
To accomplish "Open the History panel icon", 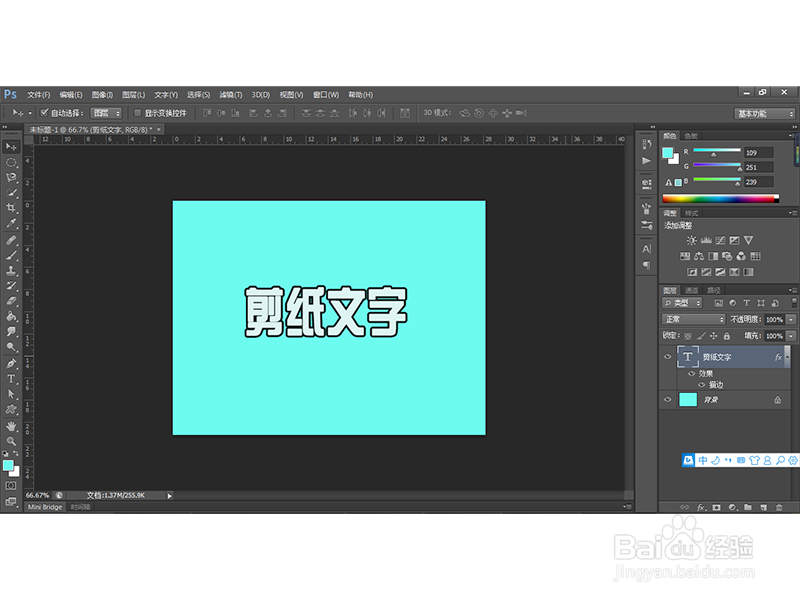I will point(646,144).
